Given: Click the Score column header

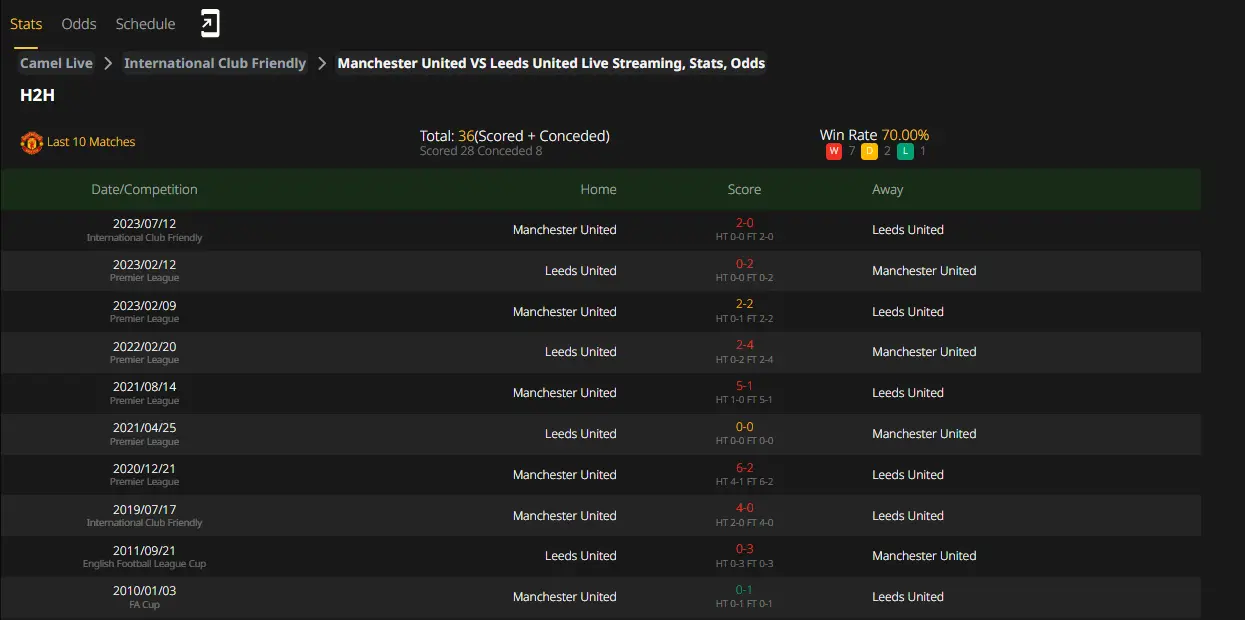Looking at the screenshot, I should (x=744, y=189).
